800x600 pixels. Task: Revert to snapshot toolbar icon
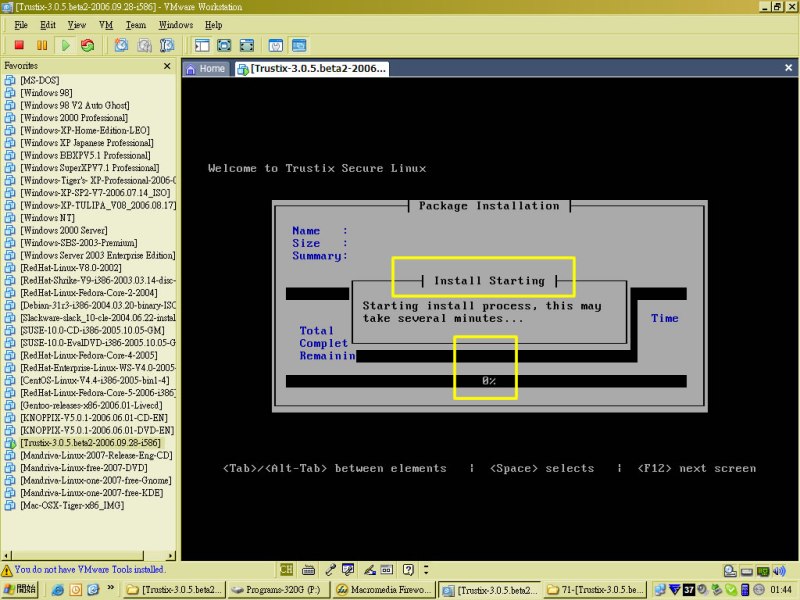point(144,45)
